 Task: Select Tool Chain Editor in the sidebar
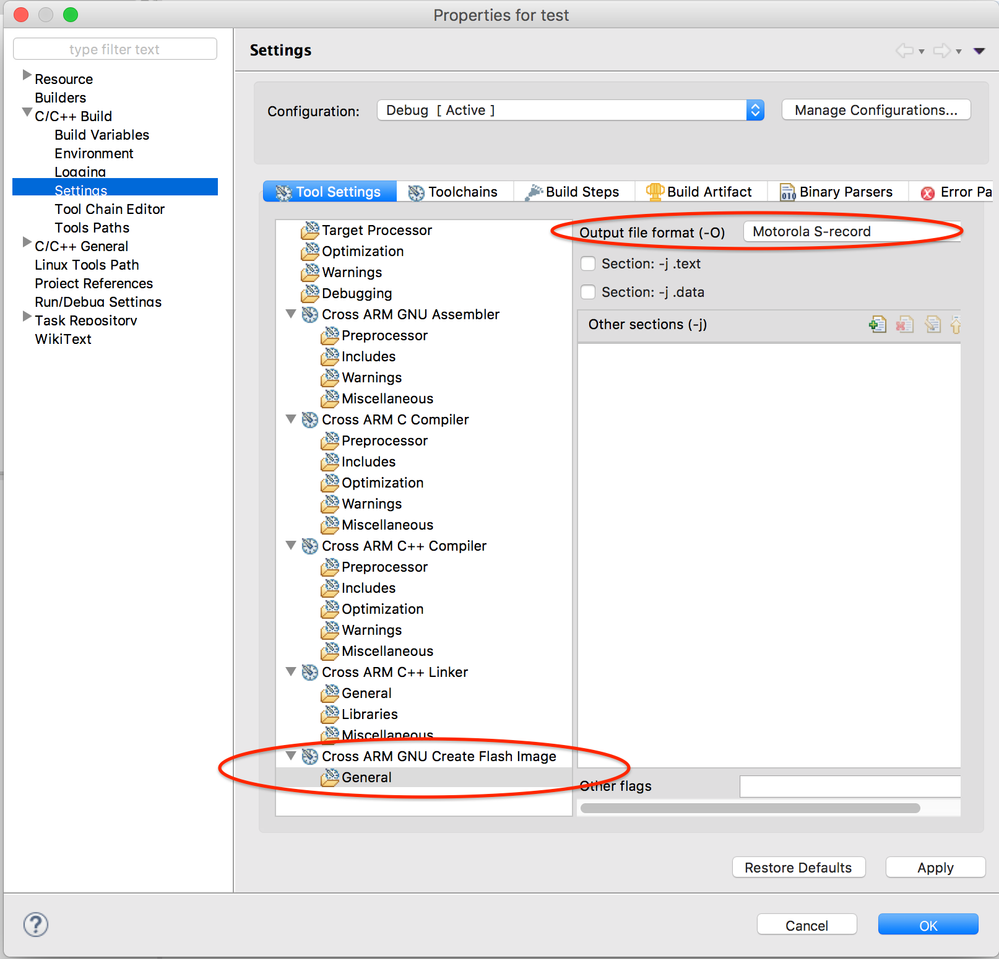110,209
